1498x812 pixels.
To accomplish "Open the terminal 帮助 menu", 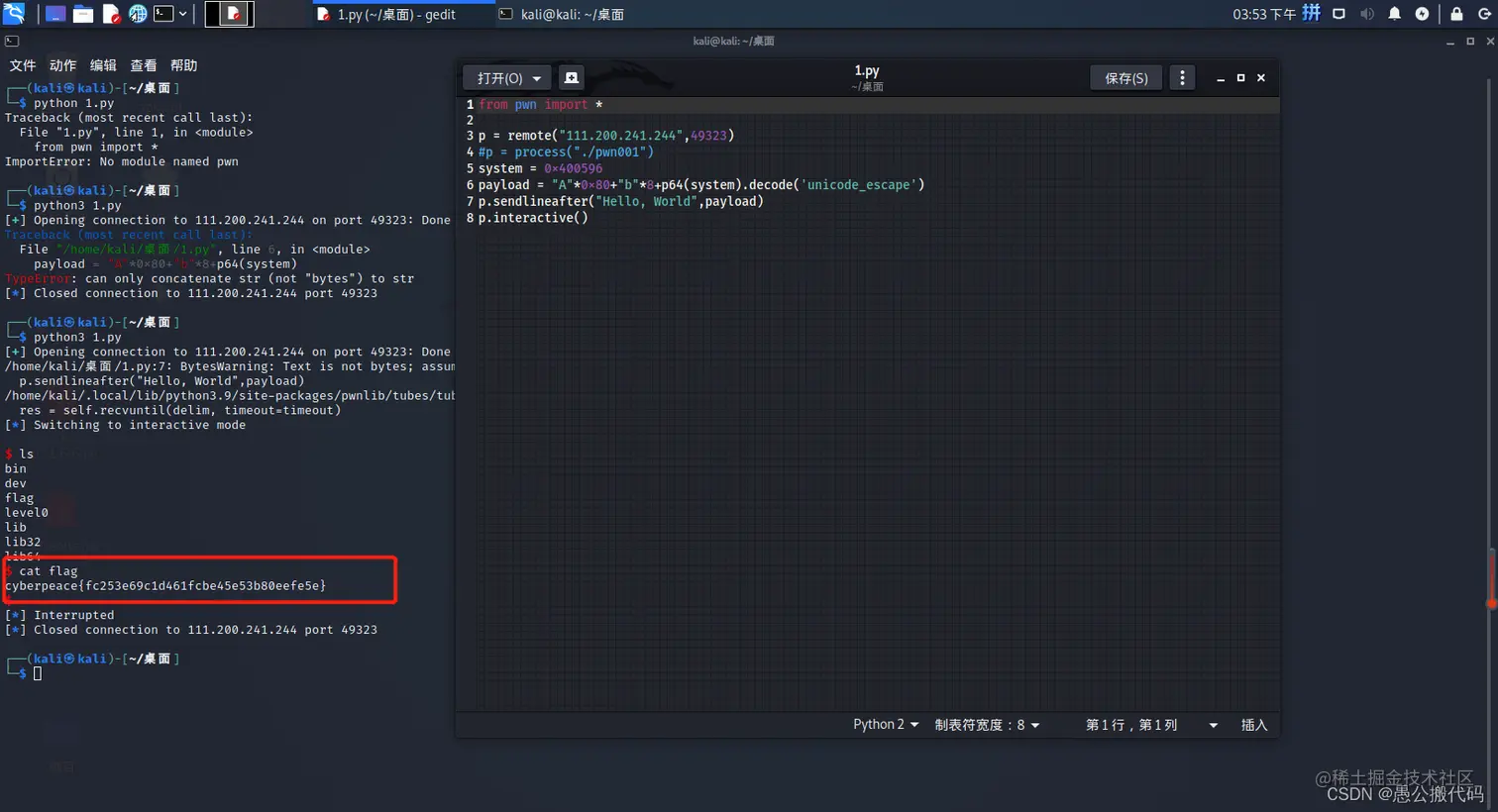I will click(x=184, y=65).
